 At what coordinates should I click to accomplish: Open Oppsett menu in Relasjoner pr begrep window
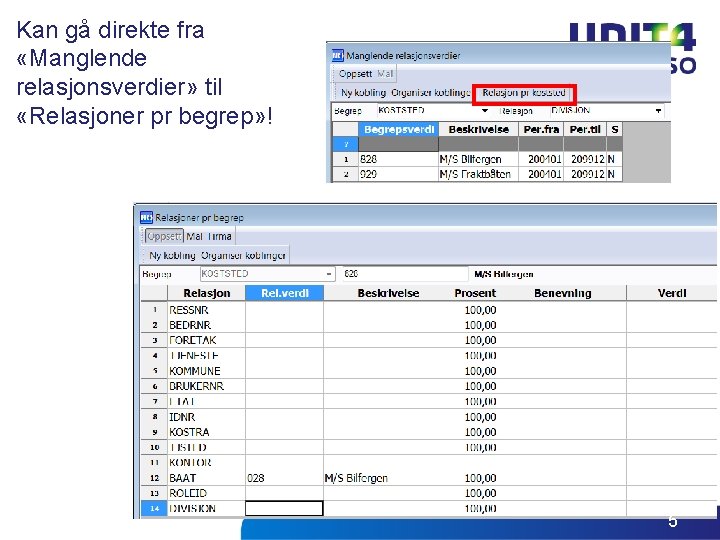(164, 236)
